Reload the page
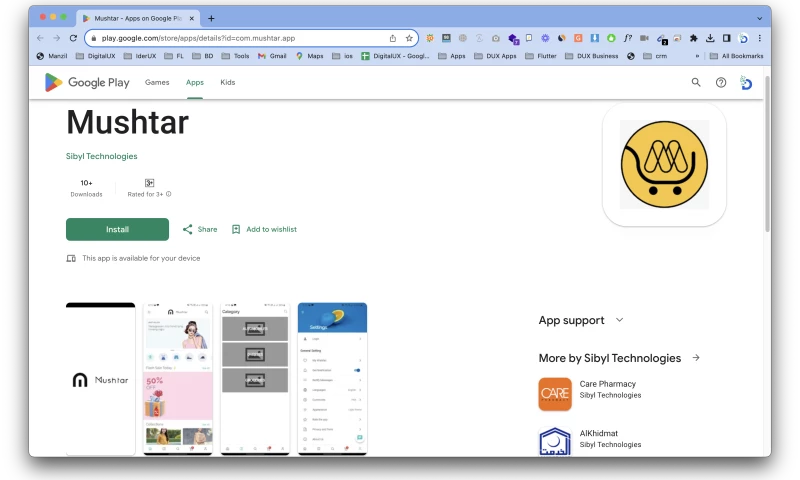Screen dimensions: 800x480 pyautogui.click(x=73, y=38)
